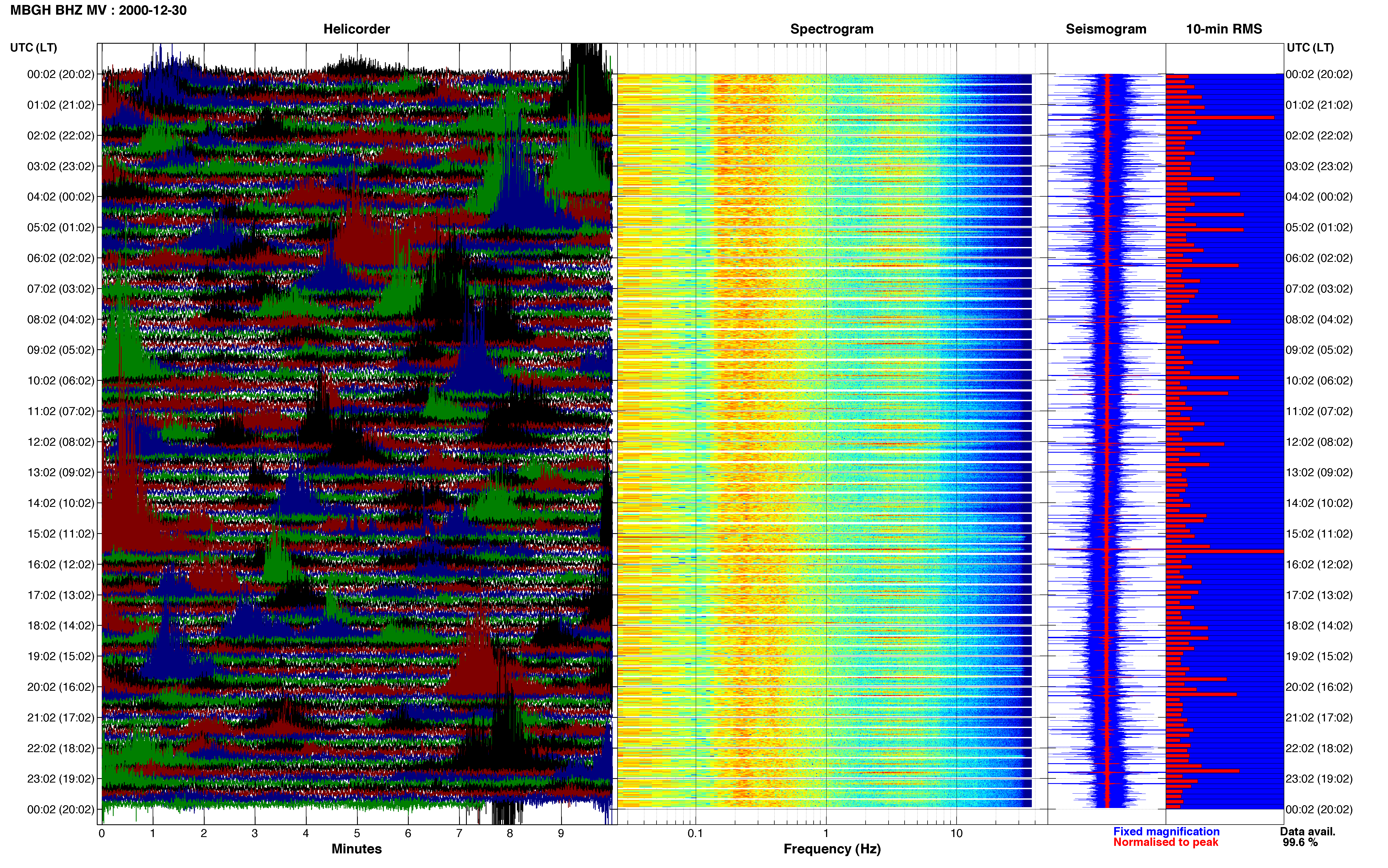Click the right '12:02 (08:02)' time label

(1319, 442)
